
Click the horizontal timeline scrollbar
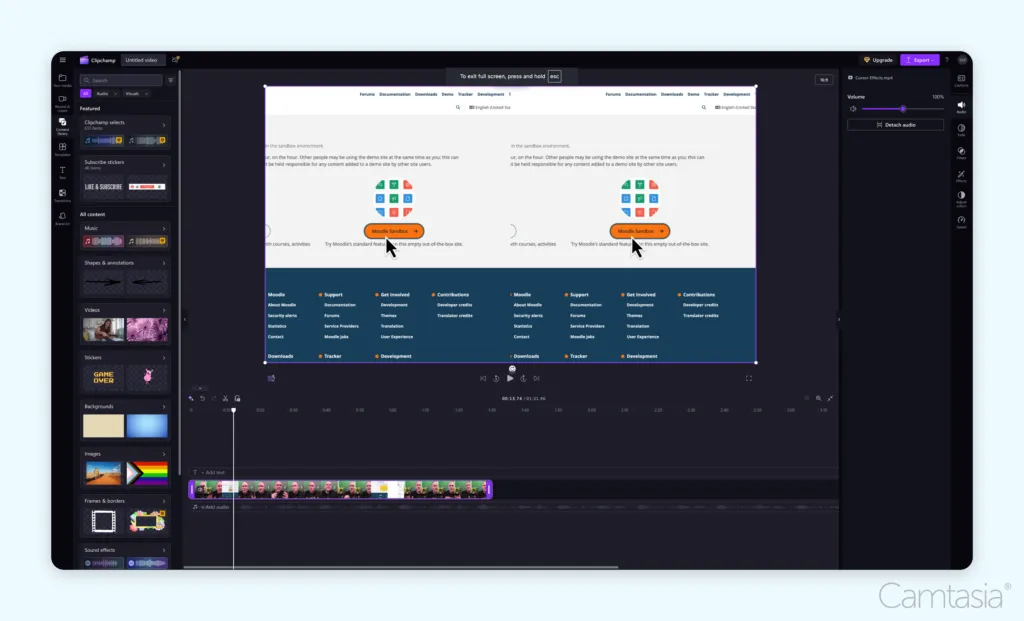pos(400,567)
